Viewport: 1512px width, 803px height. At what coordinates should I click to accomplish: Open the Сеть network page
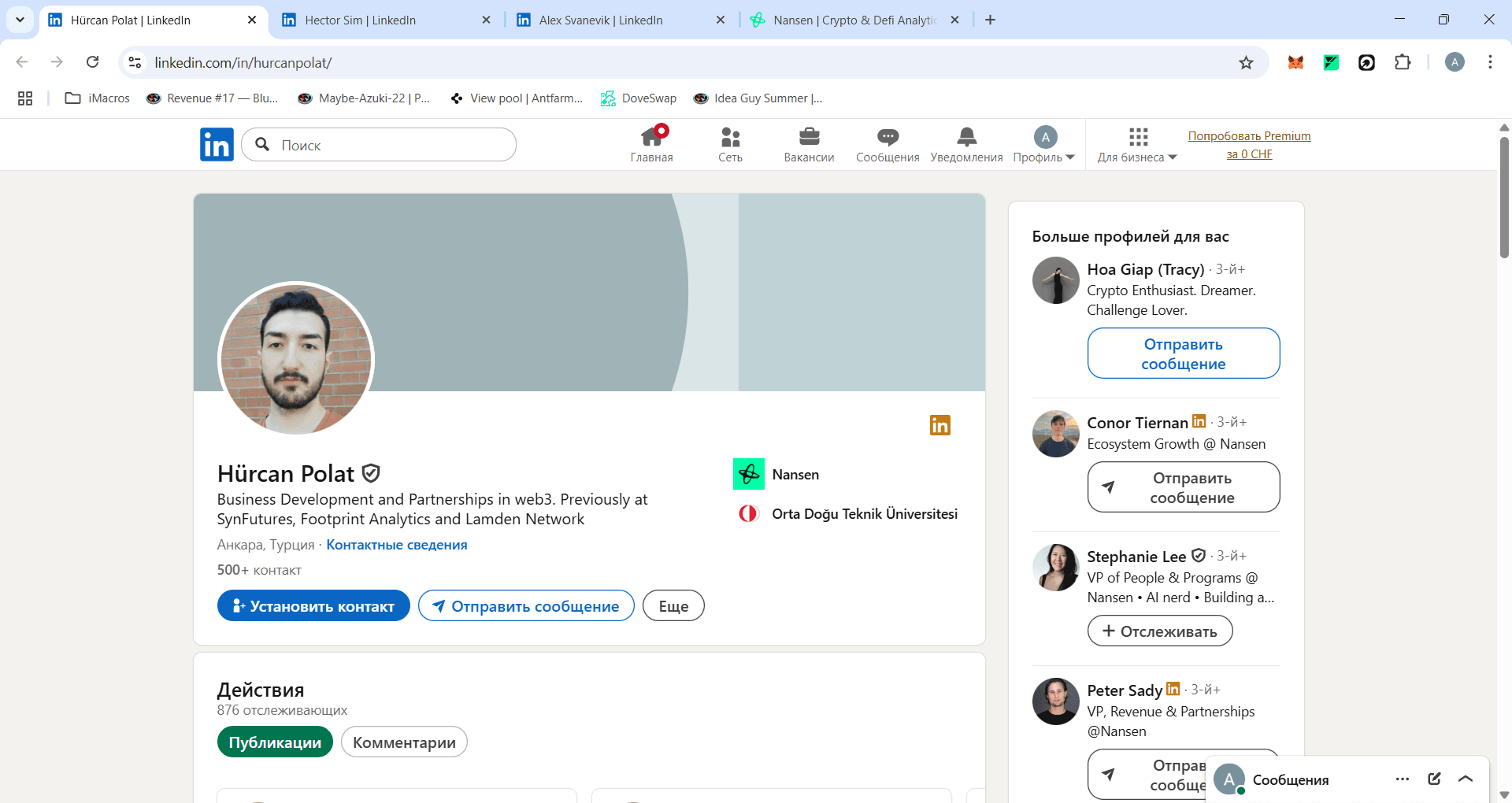pyautogui.click(x=731, y=145)
